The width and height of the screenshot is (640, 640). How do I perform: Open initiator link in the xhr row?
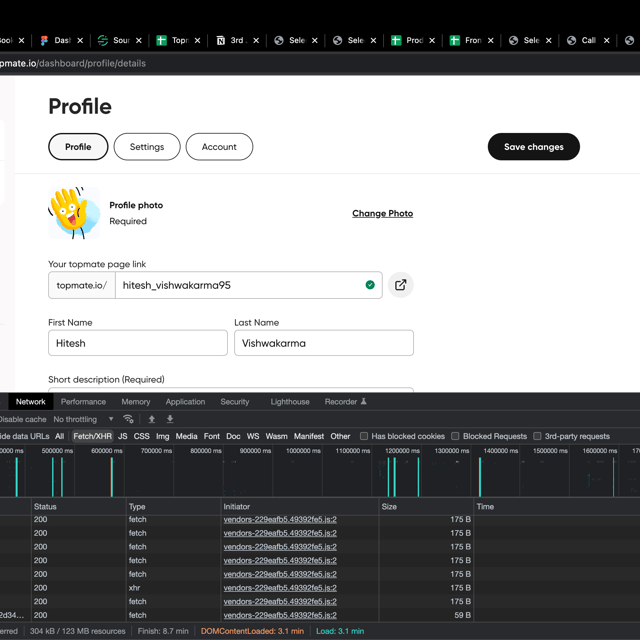(280, 588)
